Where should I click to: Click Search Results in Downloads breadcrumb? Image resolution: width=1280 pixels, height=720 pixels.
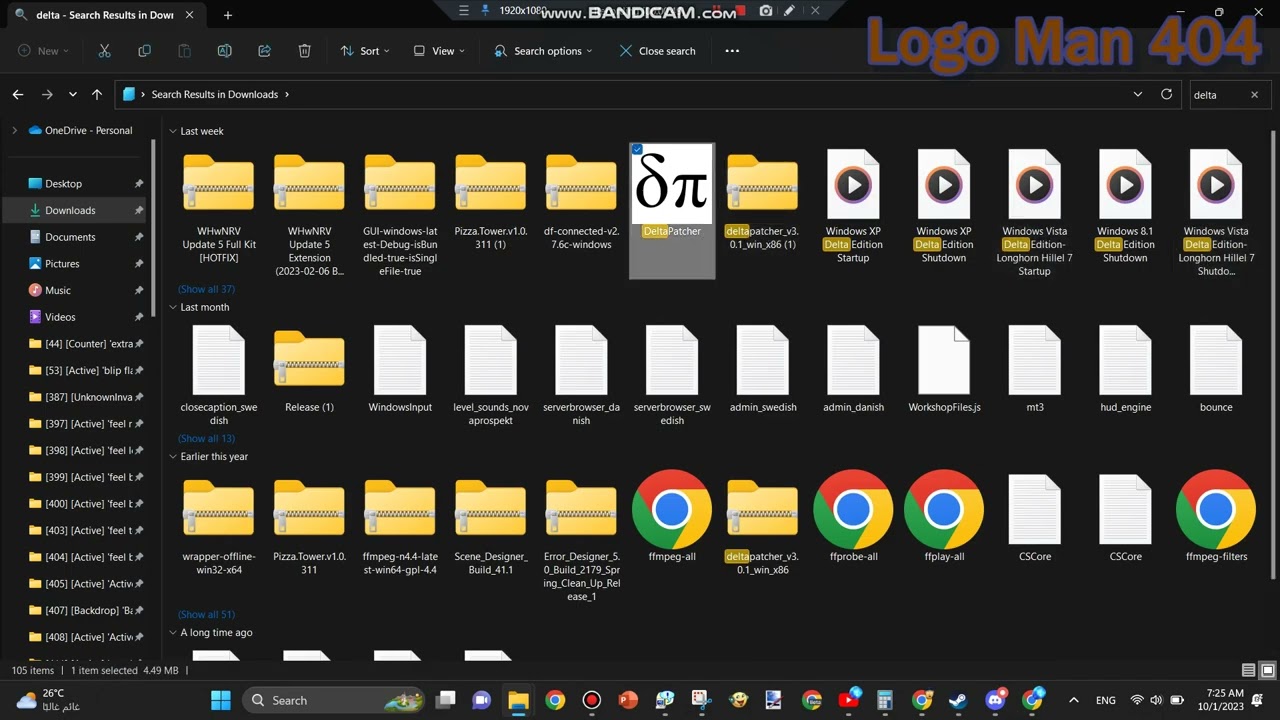click(x=215, y=94)
